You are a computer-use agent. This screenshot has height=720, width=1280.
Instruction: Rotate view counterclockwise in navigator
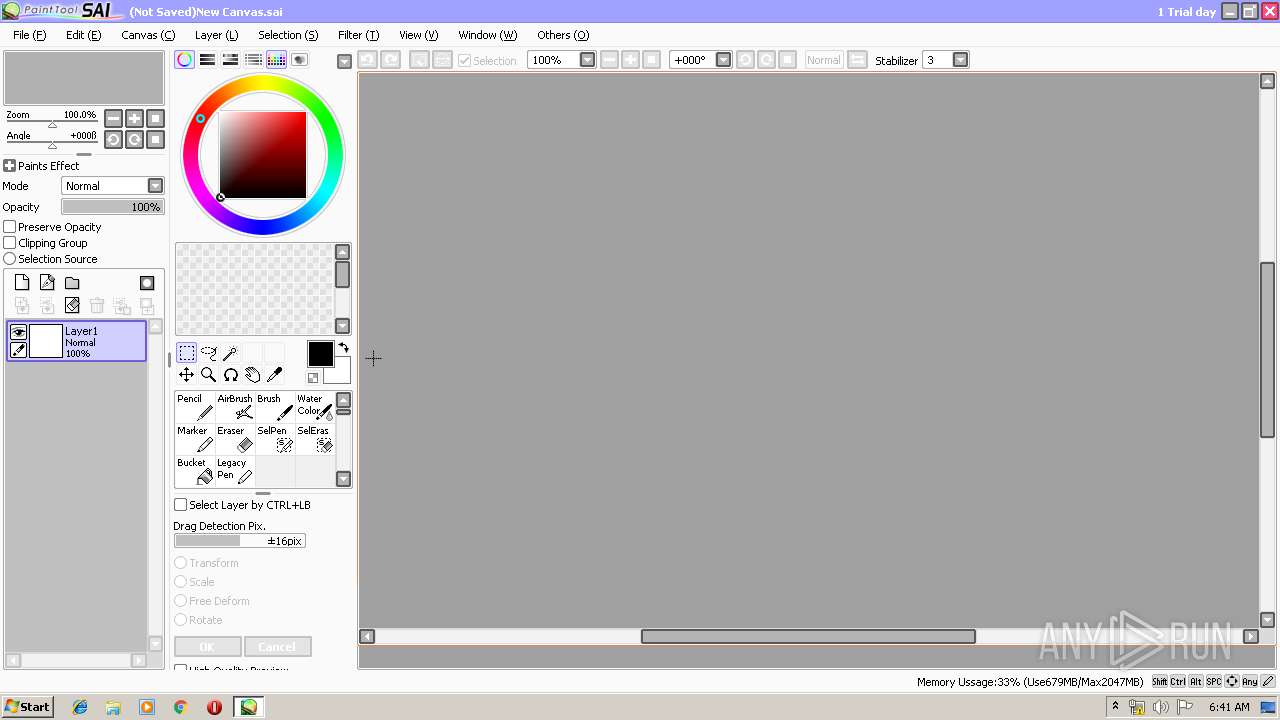[x=114, y=139]
